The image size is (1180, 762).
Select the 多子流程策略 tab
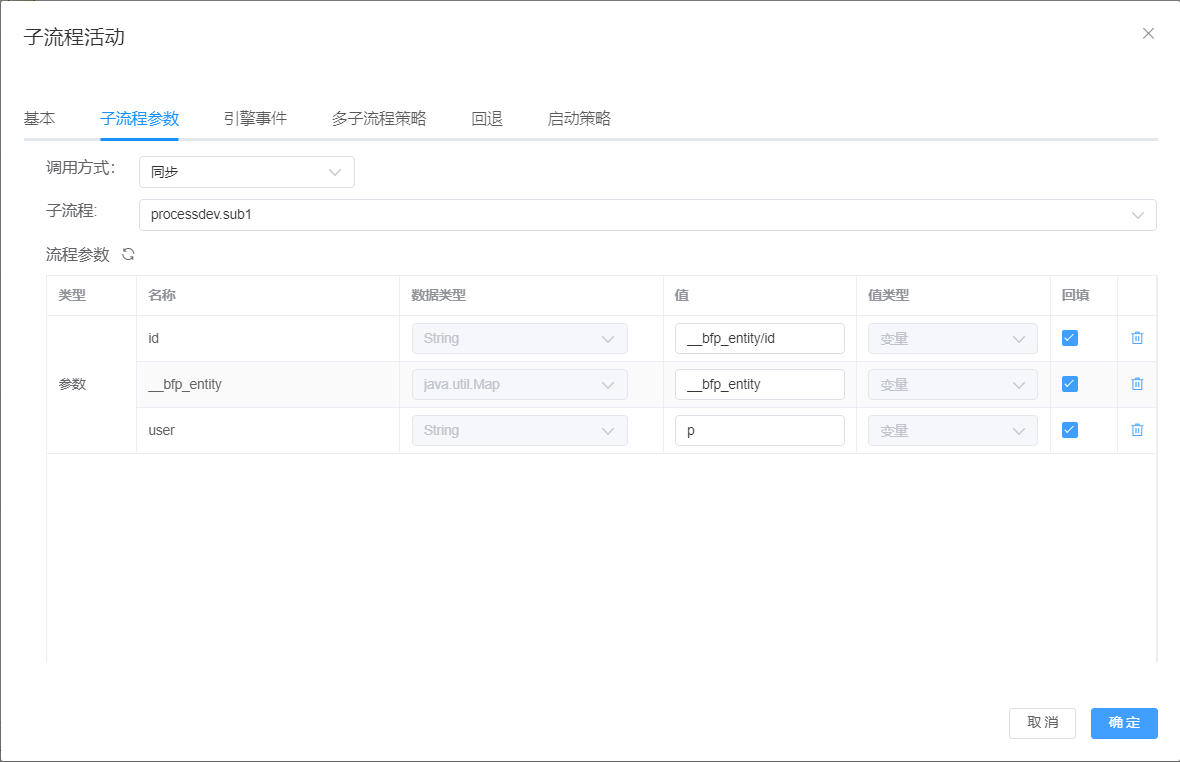point(378,118)
